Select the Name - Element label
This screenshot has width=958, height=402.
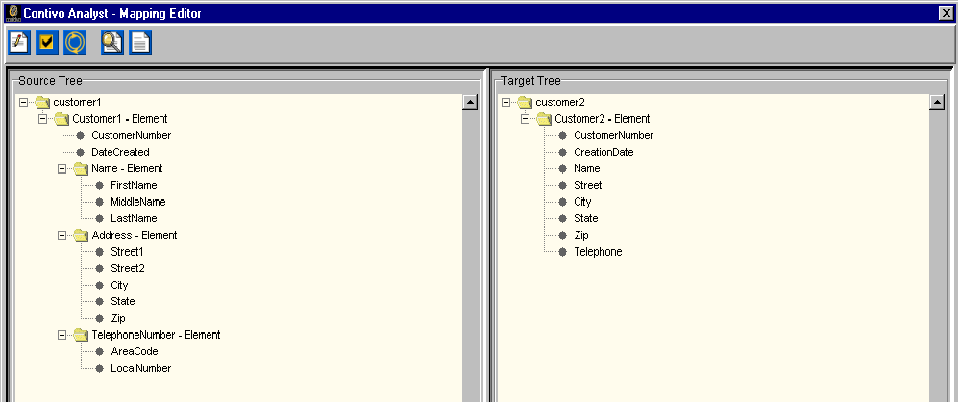[x=126, y=169]
